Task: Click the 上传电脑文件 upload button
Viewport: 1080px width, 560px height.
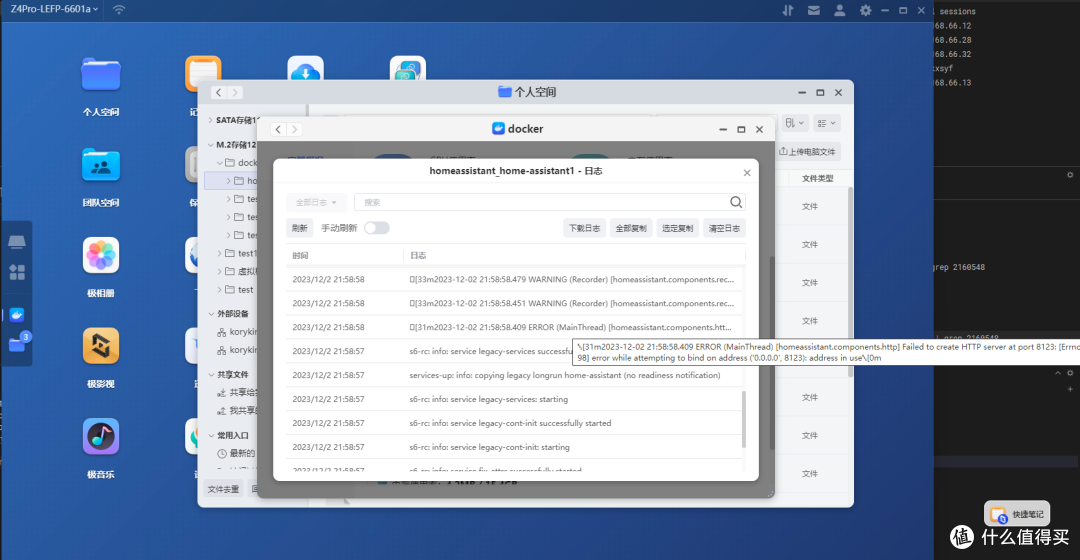Action: point(808,152)
